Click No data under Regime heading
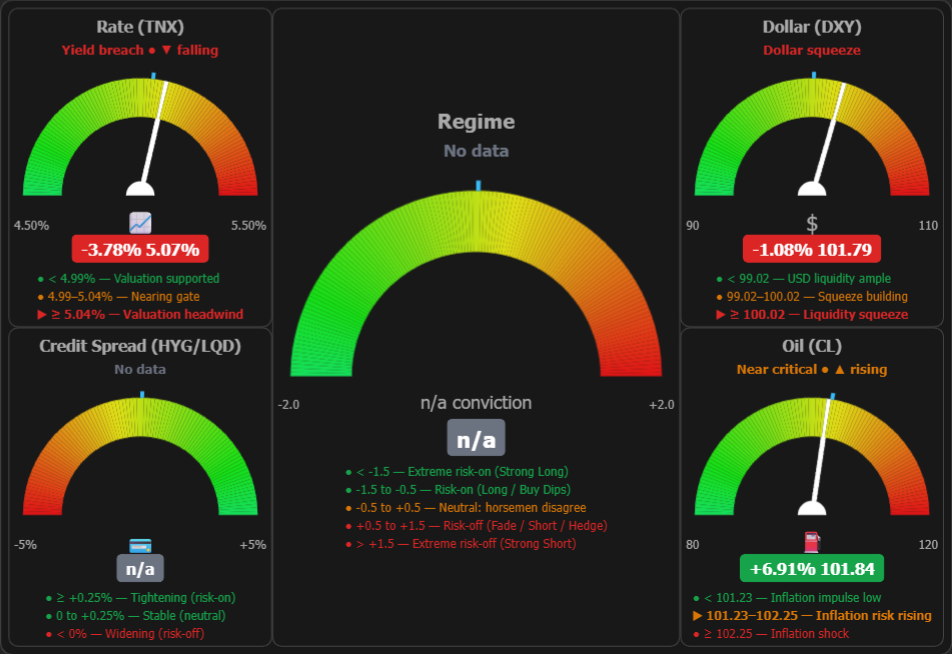 476,151
